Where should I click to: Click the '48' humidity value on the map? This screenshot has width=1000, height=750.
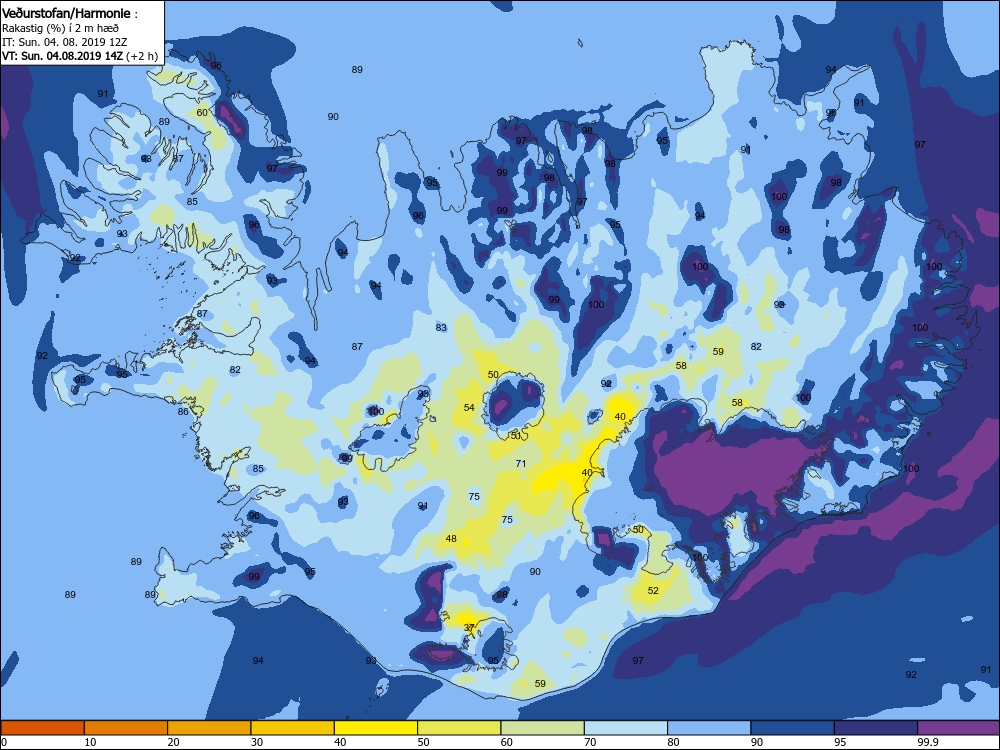click(x=451, y=538)
